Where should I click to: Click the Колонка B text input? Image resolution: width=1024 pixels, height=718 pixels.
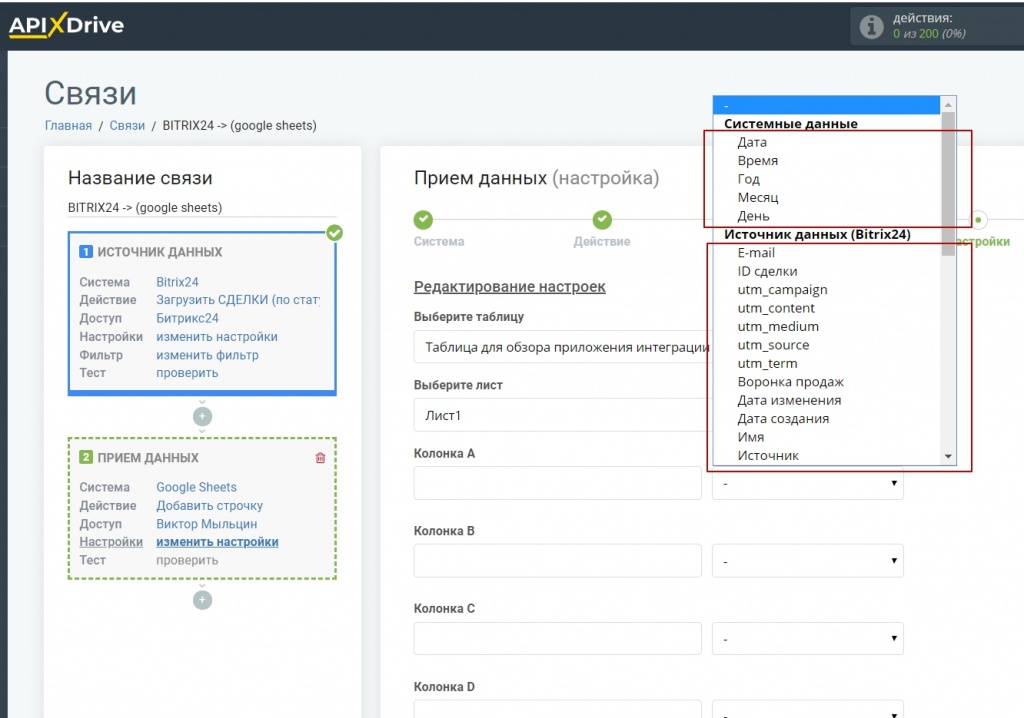coord(558,561)
